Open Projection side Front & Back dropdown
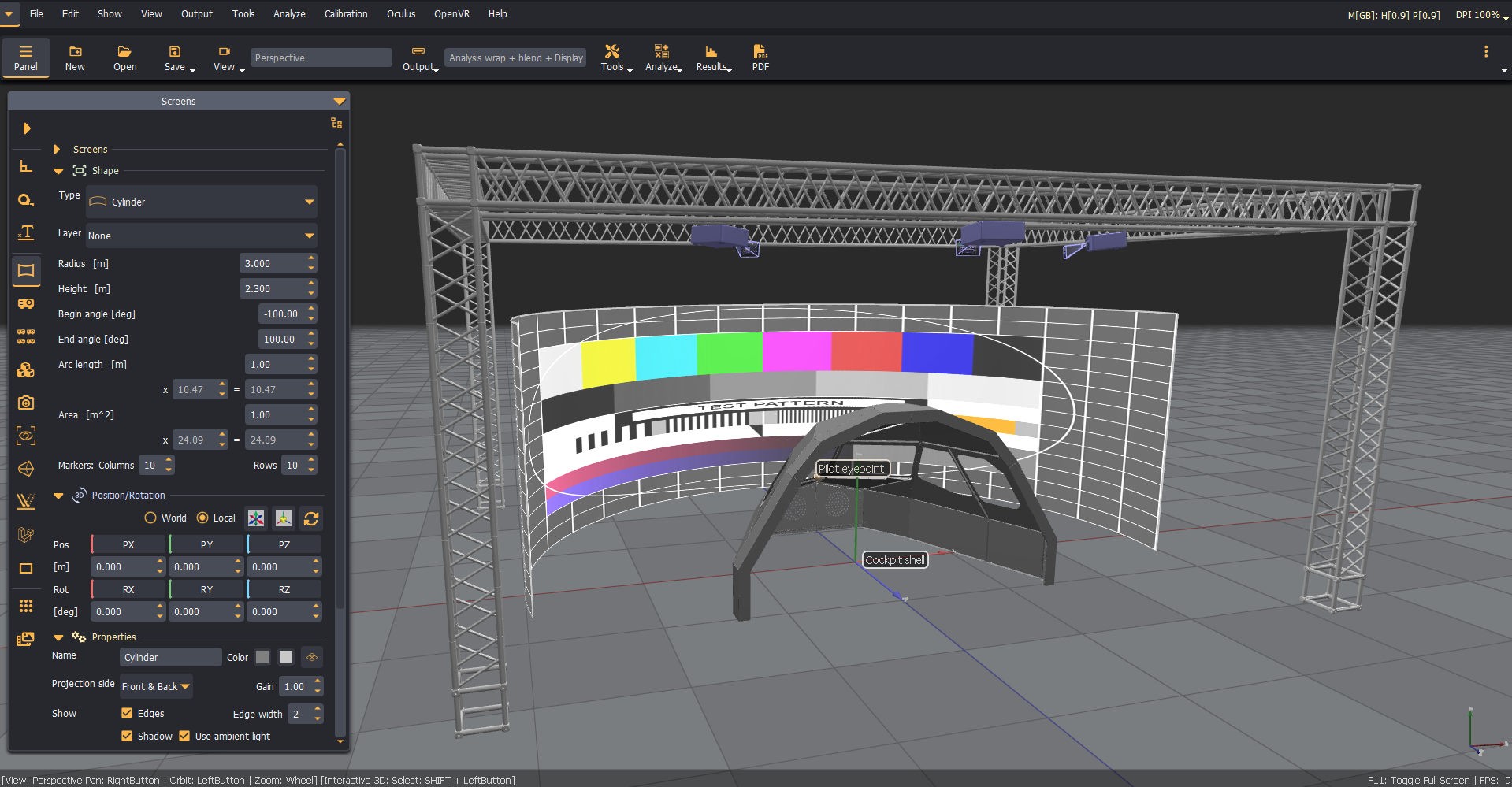 click(156, 686)
